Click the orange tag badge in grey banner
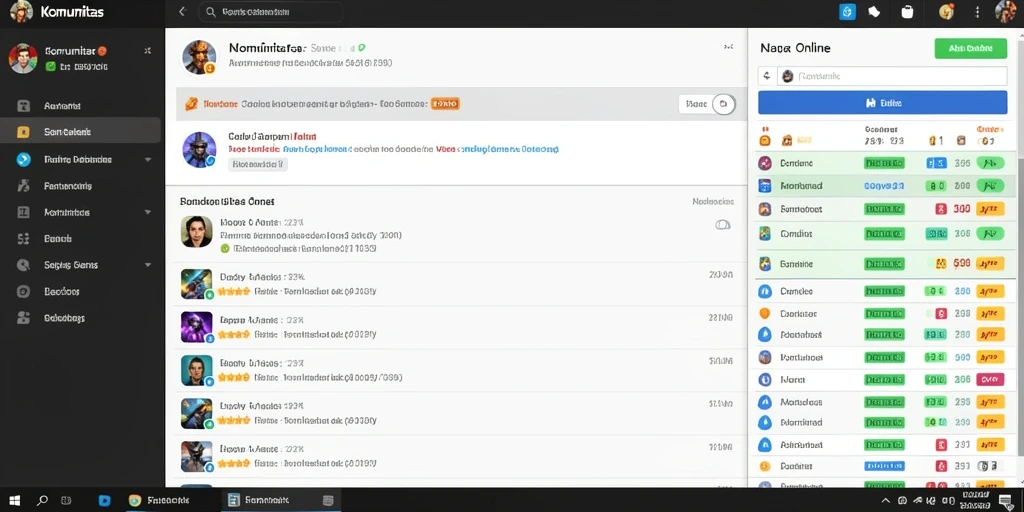 tap(445, 103)
